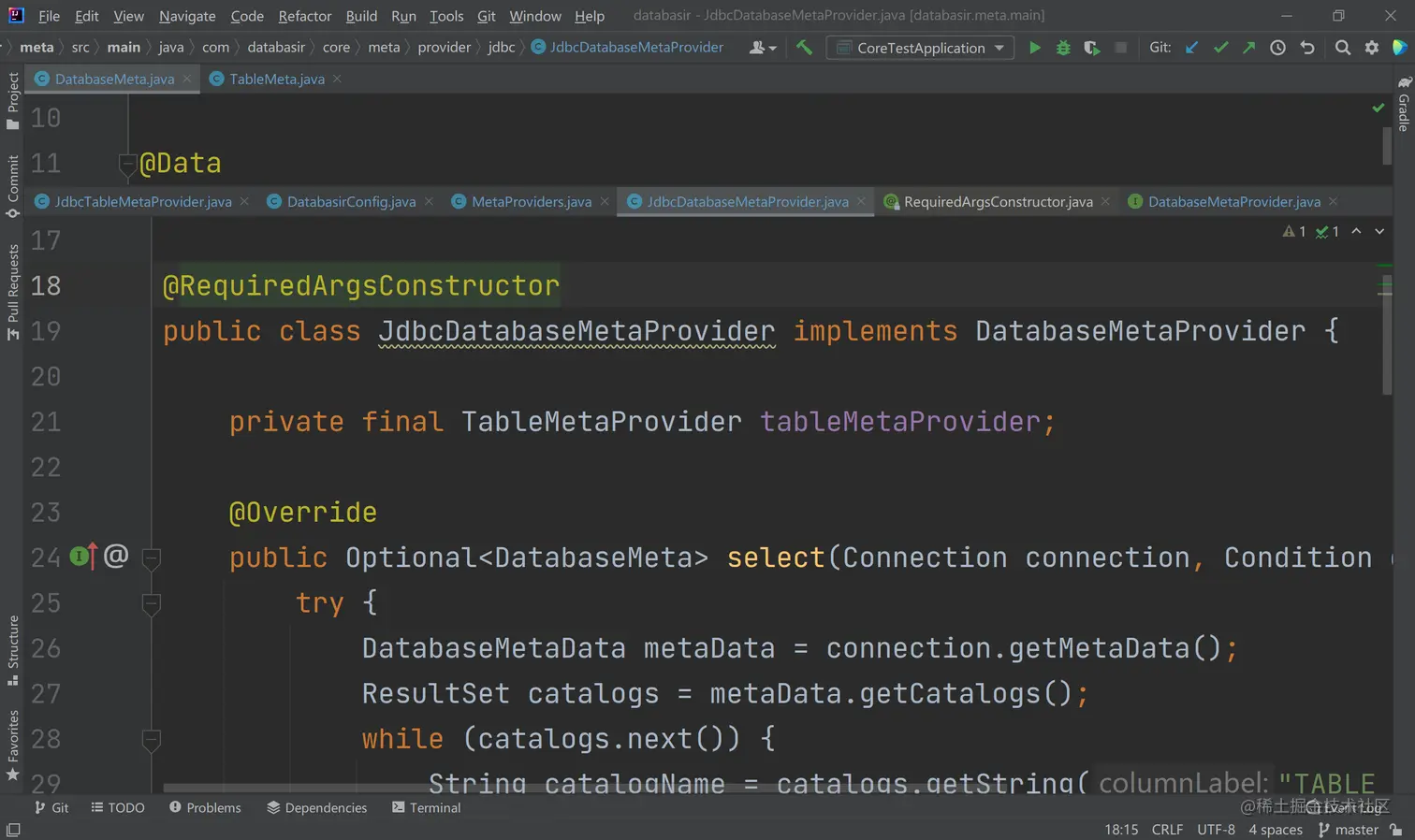Click the Build Project hammer icon
The width and height of the screenshot is (1415, 840).
804,47
